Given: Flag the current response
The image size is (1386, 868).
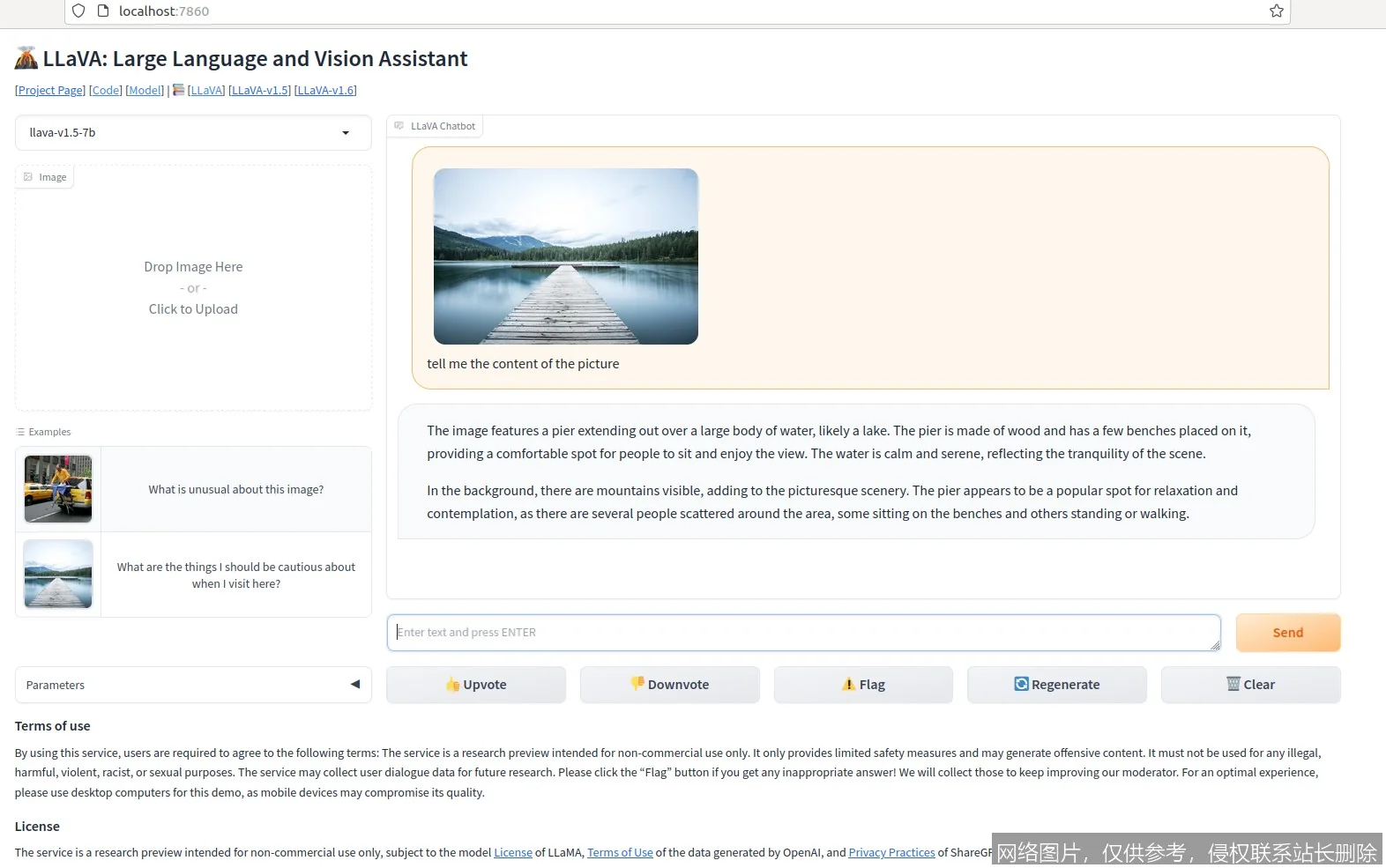Looking at the screenshot, I should (863, 685).
